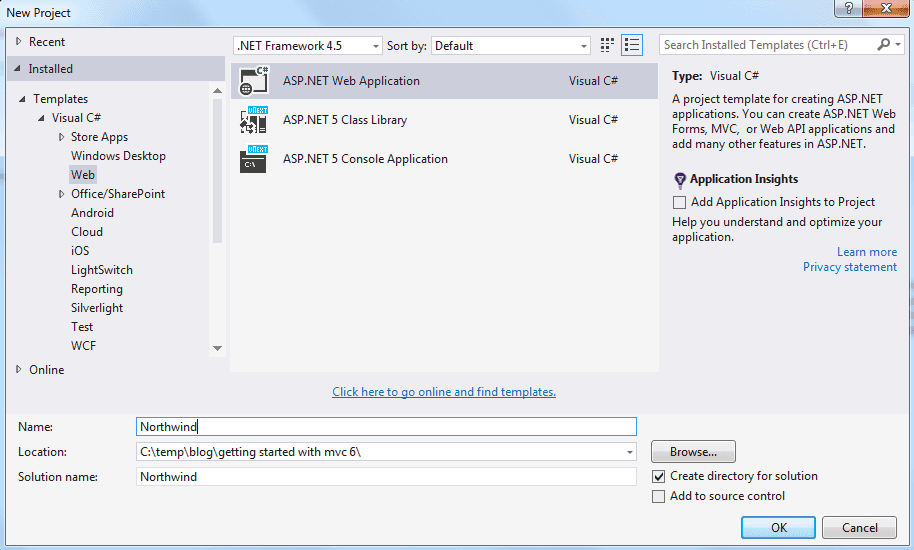
Task: Open the go online and find templates link
Action: (444, 392)
